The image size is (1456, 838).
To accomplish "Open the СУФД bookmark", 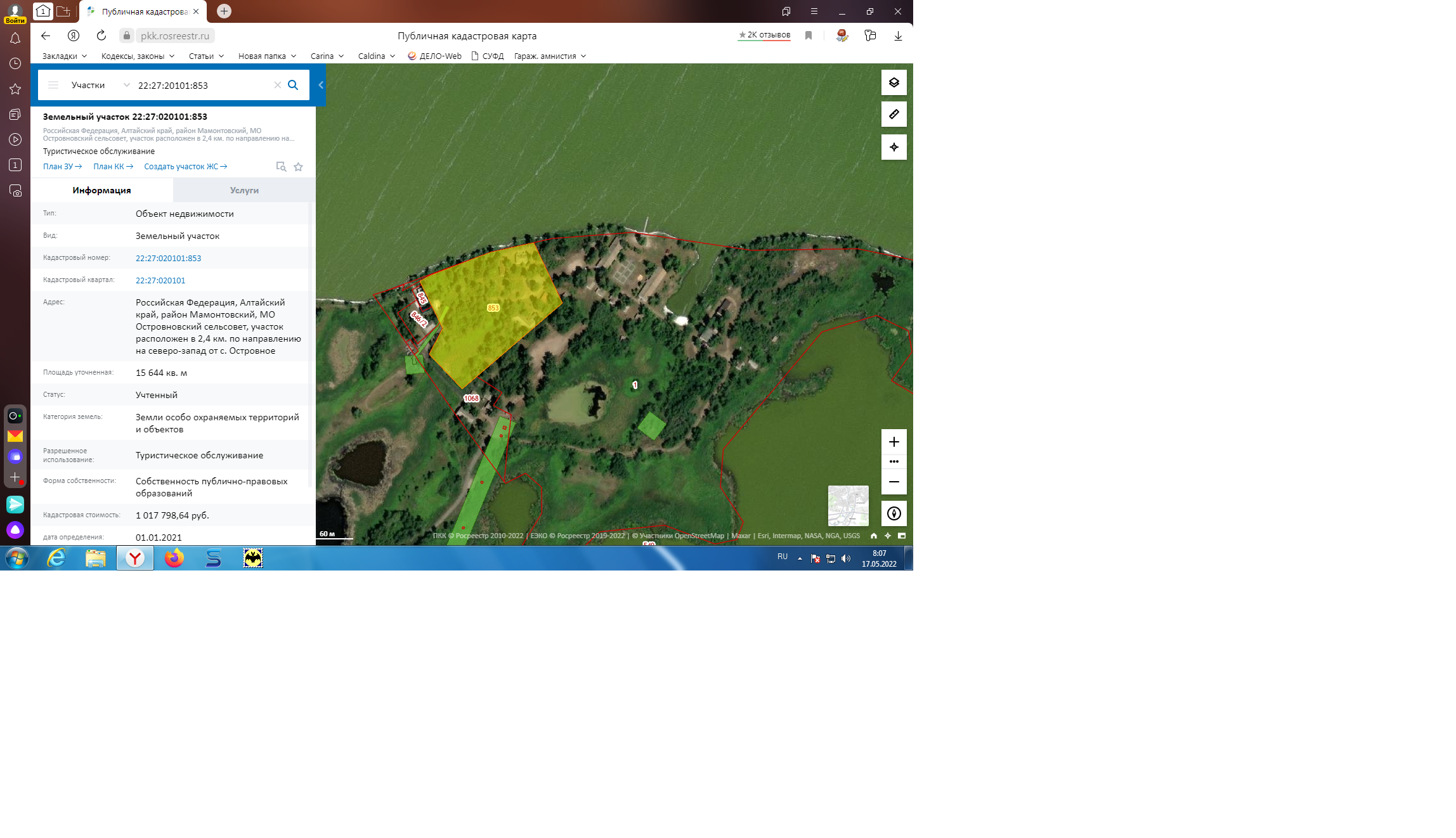I will pos(487,56).
